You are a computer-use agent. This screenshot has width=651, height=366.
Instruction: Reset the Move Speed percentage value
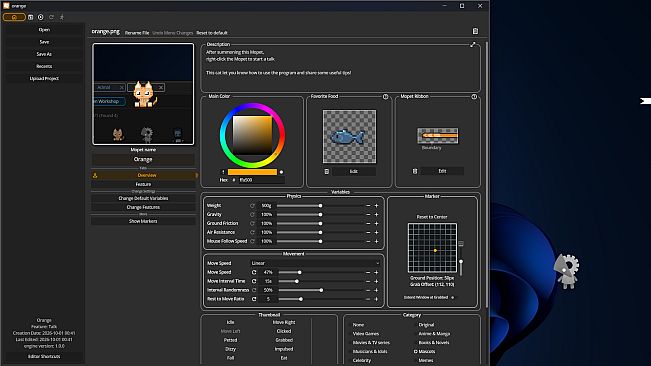point(254,272)
